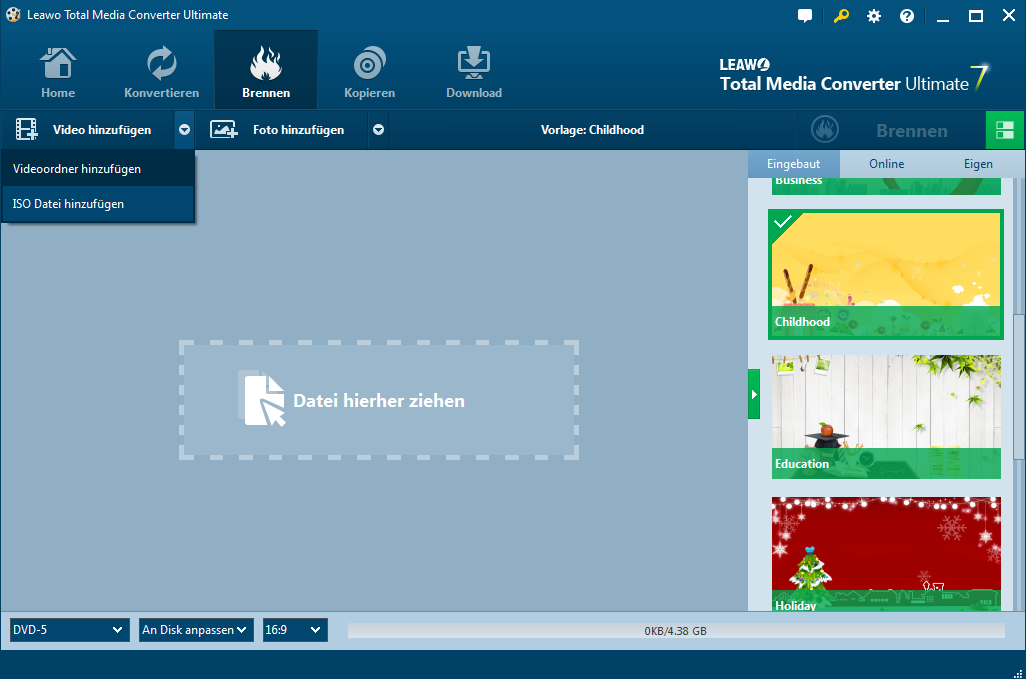This screenshot has width=1026, height=679.
Task: Click the key registration icon
Action: (x=841, y=16)
